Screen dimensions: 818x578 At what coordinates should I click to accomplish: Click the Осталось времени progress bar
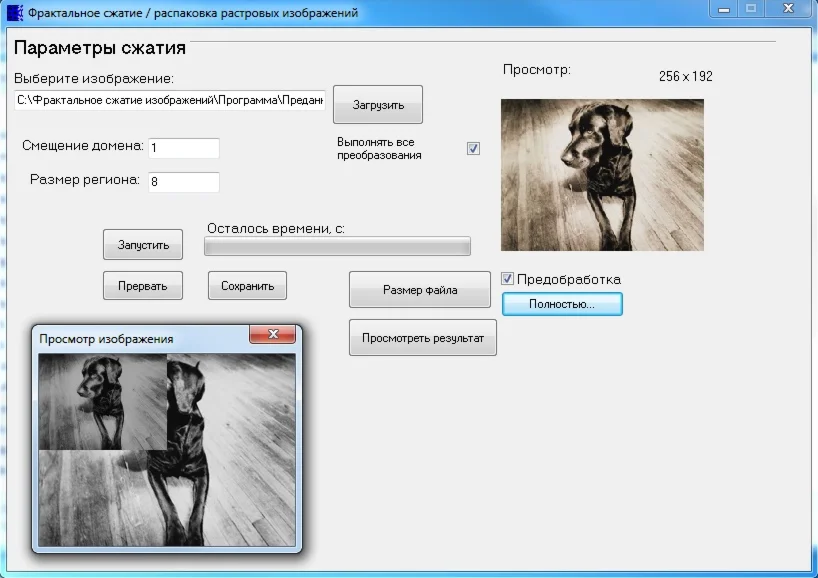337,247
